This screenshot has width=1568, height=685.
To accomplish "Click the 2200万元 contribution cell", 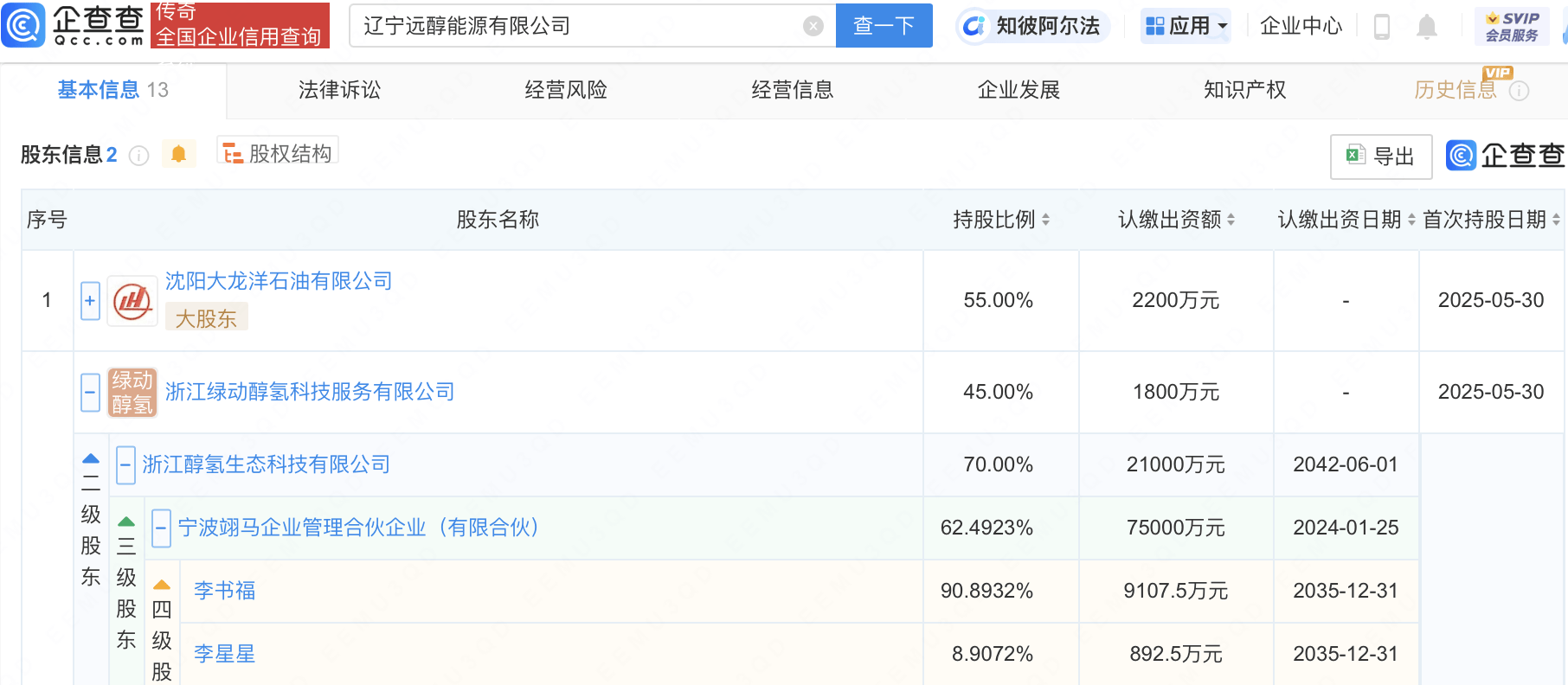I will 1176,300.
